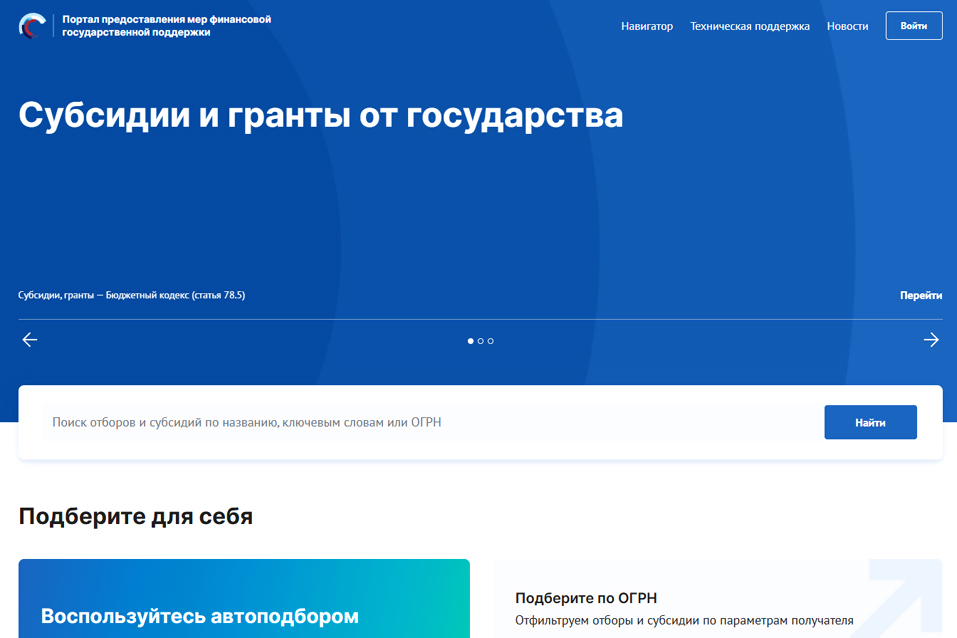Click the Подберите для себя heading
Screen dimensions: 957x638
[135, 516]
